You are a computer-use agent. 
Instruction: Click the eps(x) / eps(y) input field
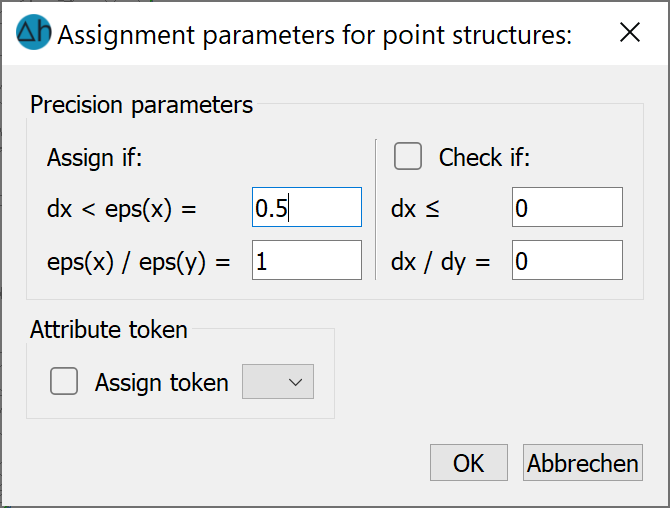[x=307, y=260]
